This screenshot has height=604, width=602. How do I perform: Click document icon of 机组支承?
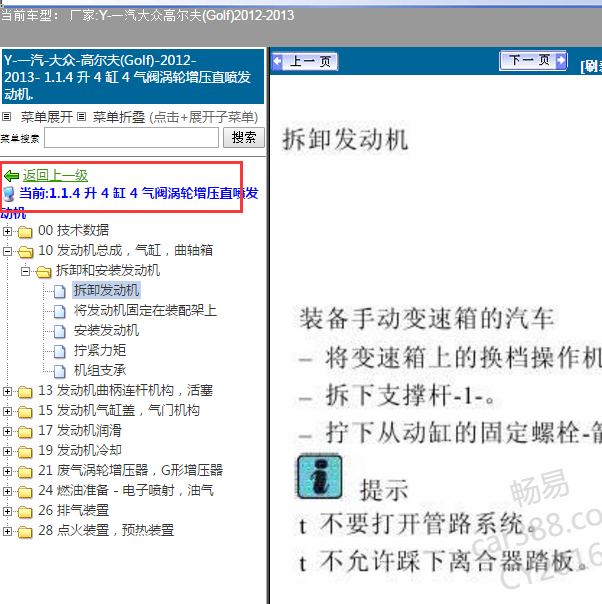(x=59, y=371)
